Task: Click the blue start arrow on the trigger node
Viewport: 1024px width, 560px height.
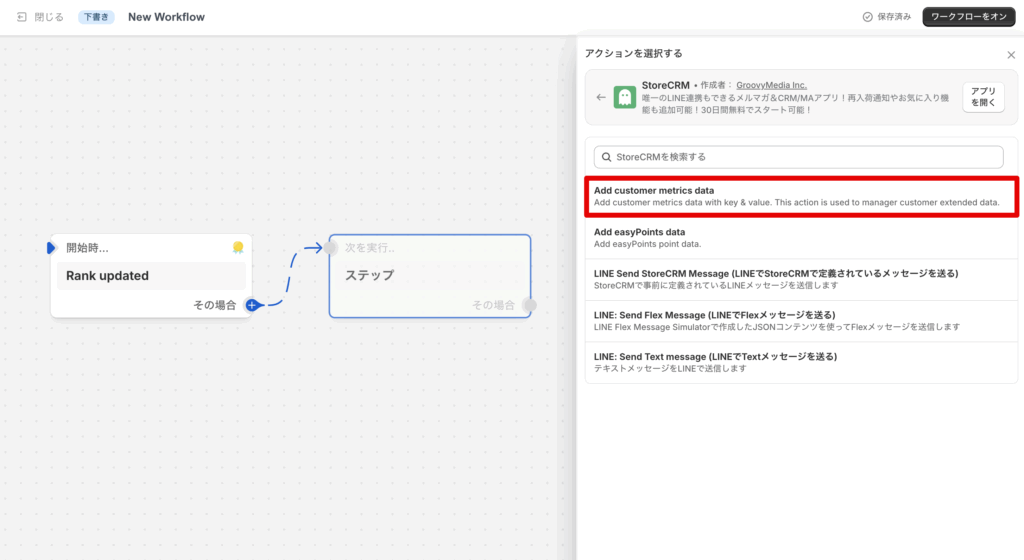Action: (52, 248)
